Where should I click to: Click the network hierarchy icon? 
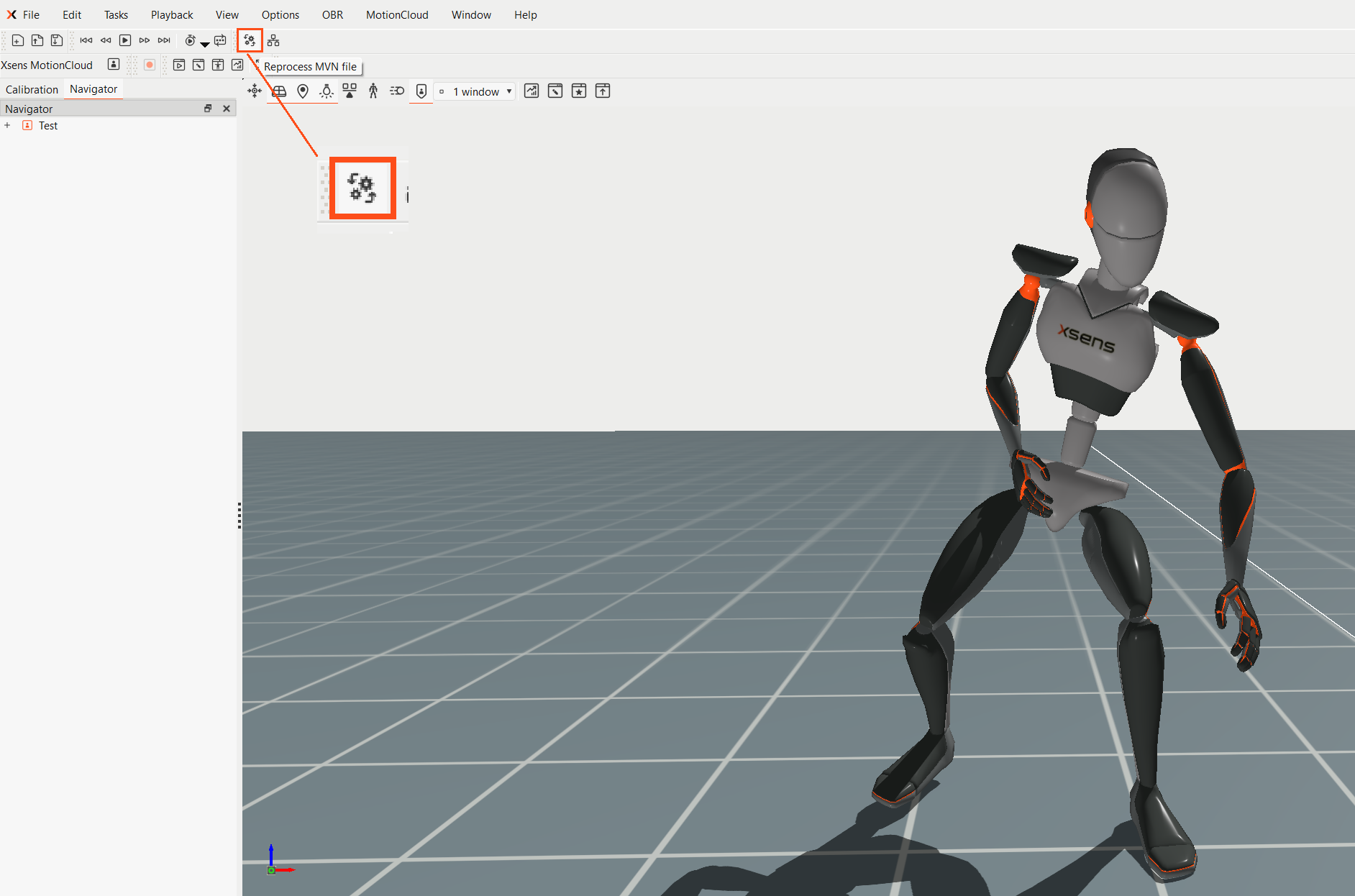[x=273, y=41]
